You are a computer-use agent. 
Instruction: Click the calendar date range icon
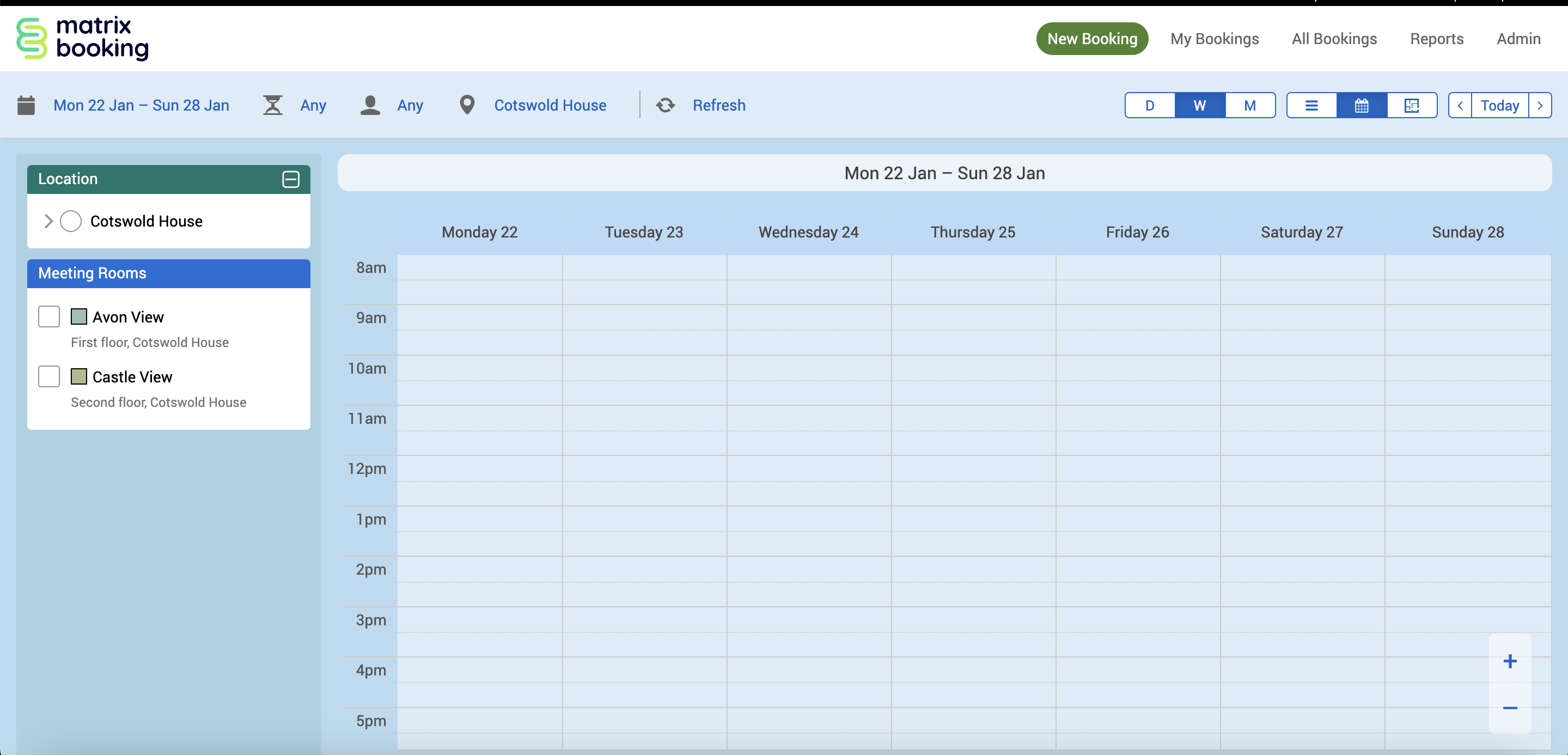pyautogui.click(x=26, y=105)
